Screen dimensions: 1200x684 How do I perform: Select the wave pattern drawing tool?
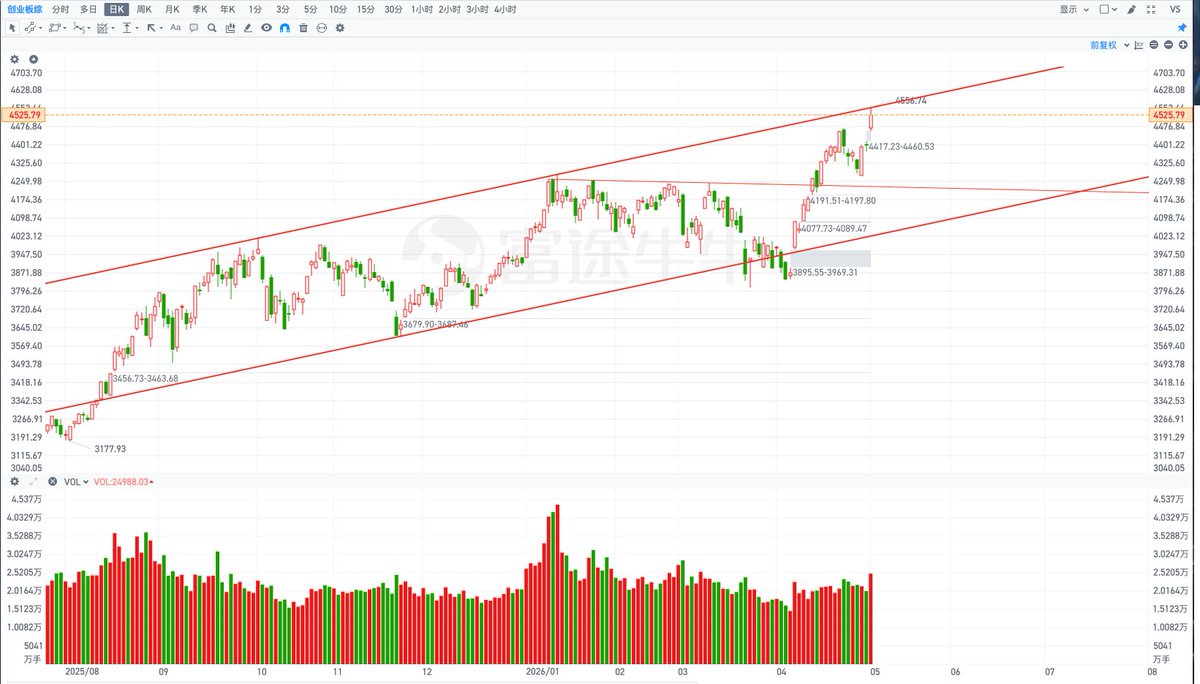[79, 28]
